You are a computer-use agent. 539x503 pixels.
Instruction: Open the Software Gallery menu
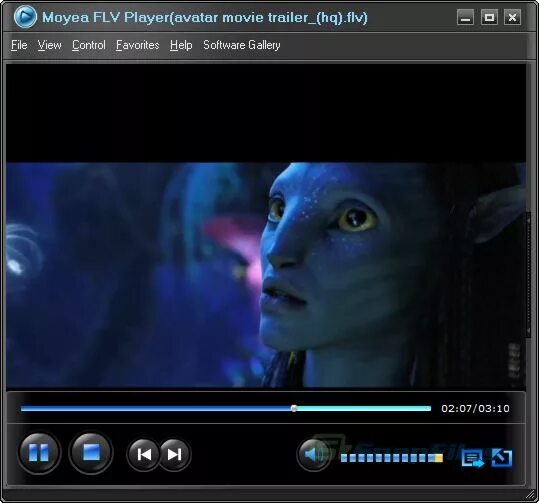pos(242,45)
